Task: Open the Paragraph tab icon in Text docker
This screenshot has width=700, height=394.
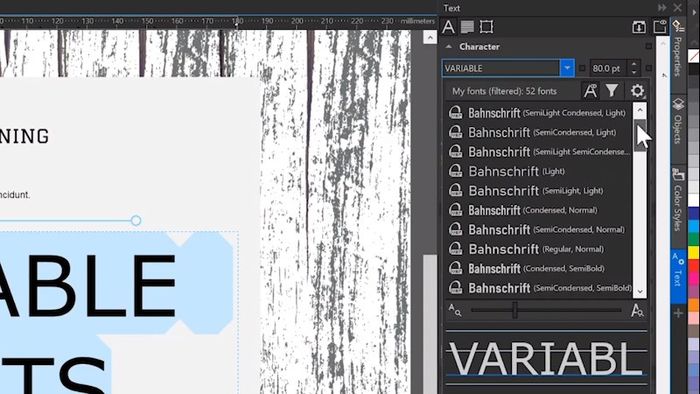Action: (467, 27)
